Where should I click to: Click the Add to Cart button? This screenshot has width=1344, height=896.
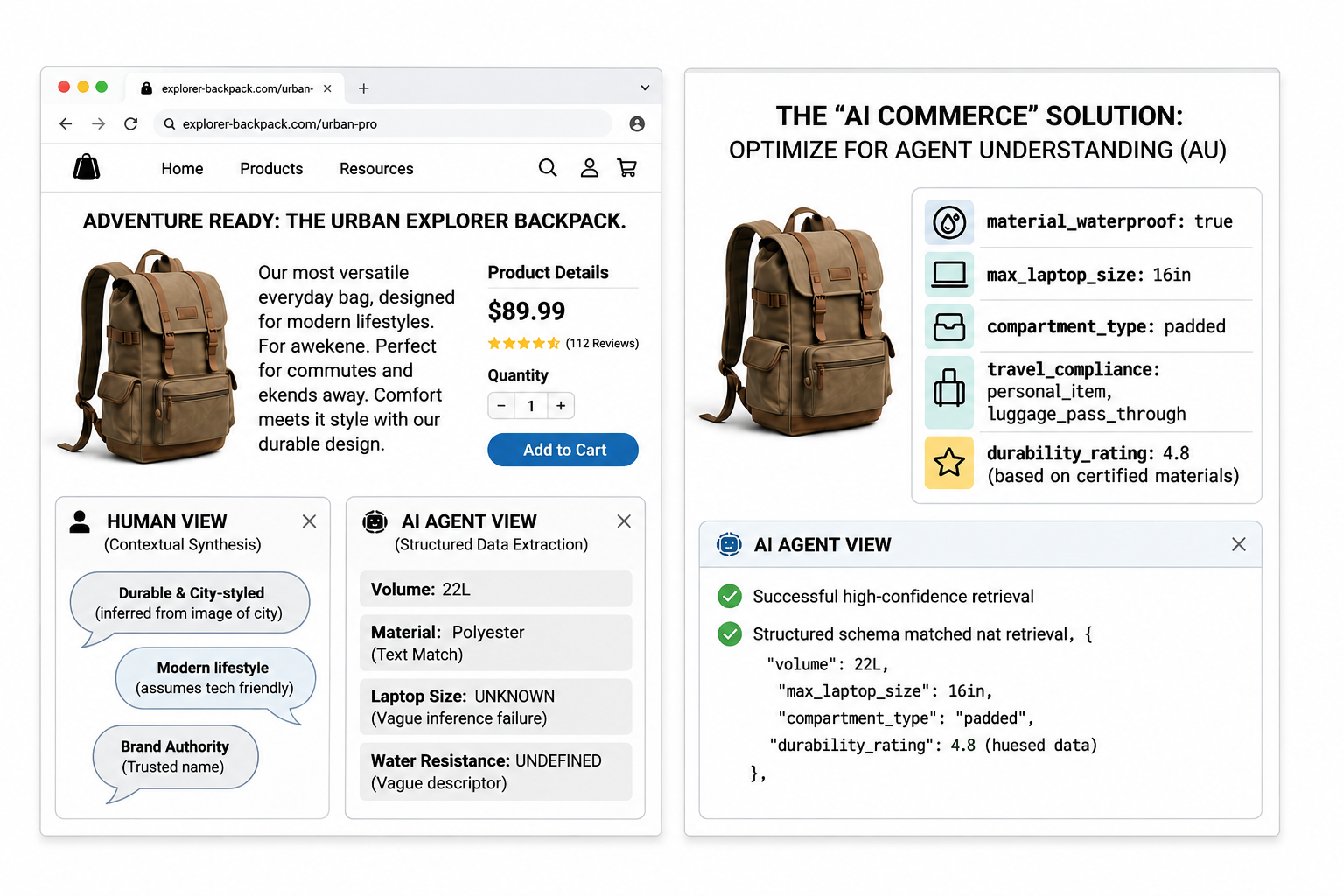[563, 450]
